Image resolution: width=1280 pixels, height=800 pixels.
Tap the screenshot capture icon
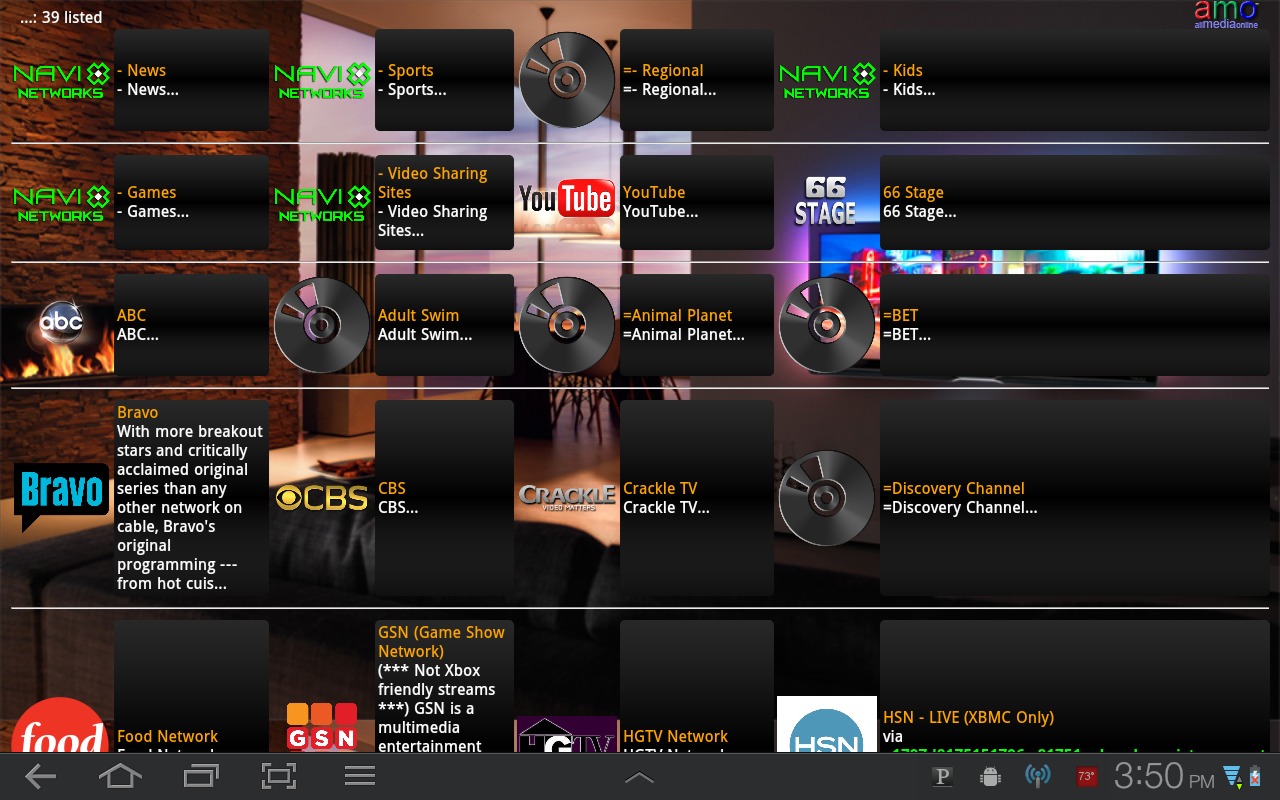click(279, 776)
